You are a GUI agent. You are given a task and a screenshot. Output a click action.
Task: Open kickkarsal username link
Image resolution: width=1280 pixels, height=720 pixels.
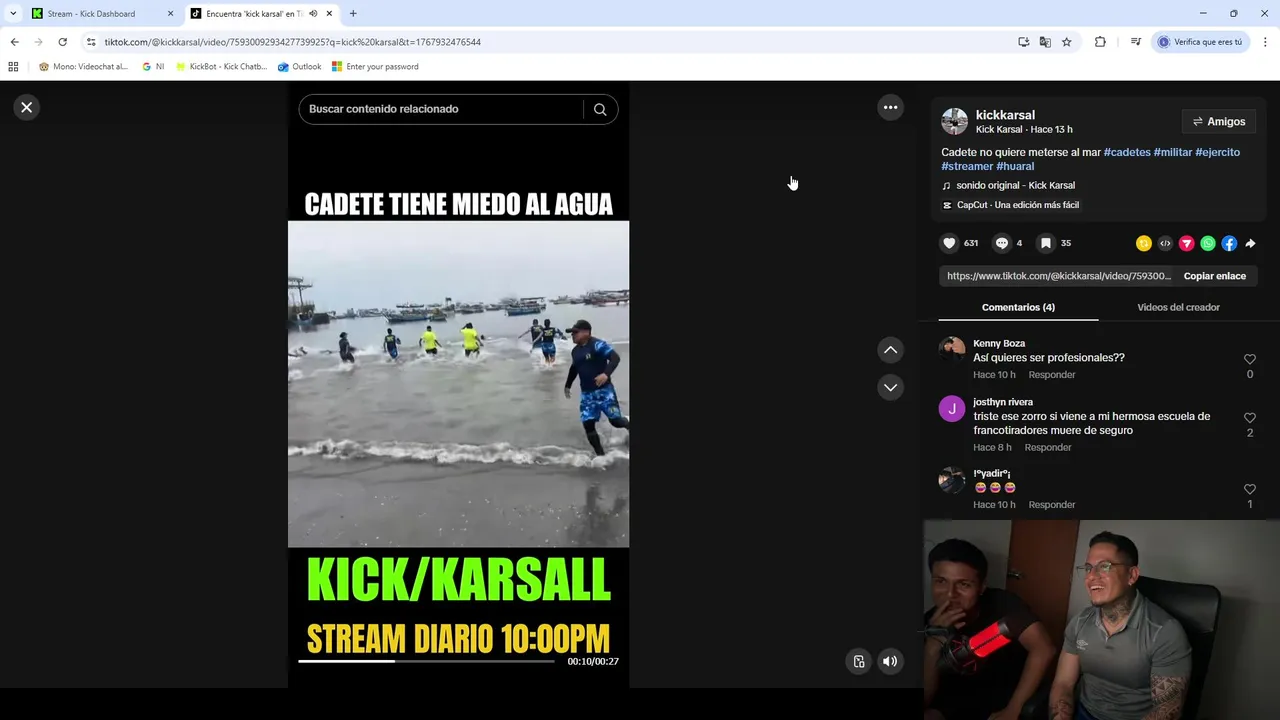click(1005, 115)
